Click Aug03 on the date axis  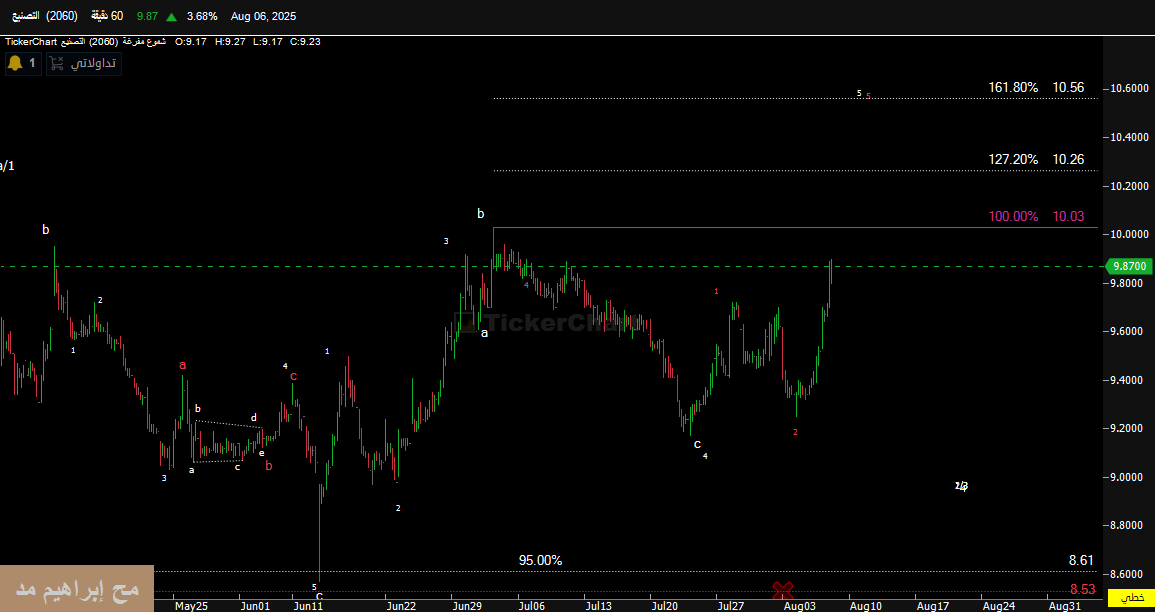click(799, 606)
